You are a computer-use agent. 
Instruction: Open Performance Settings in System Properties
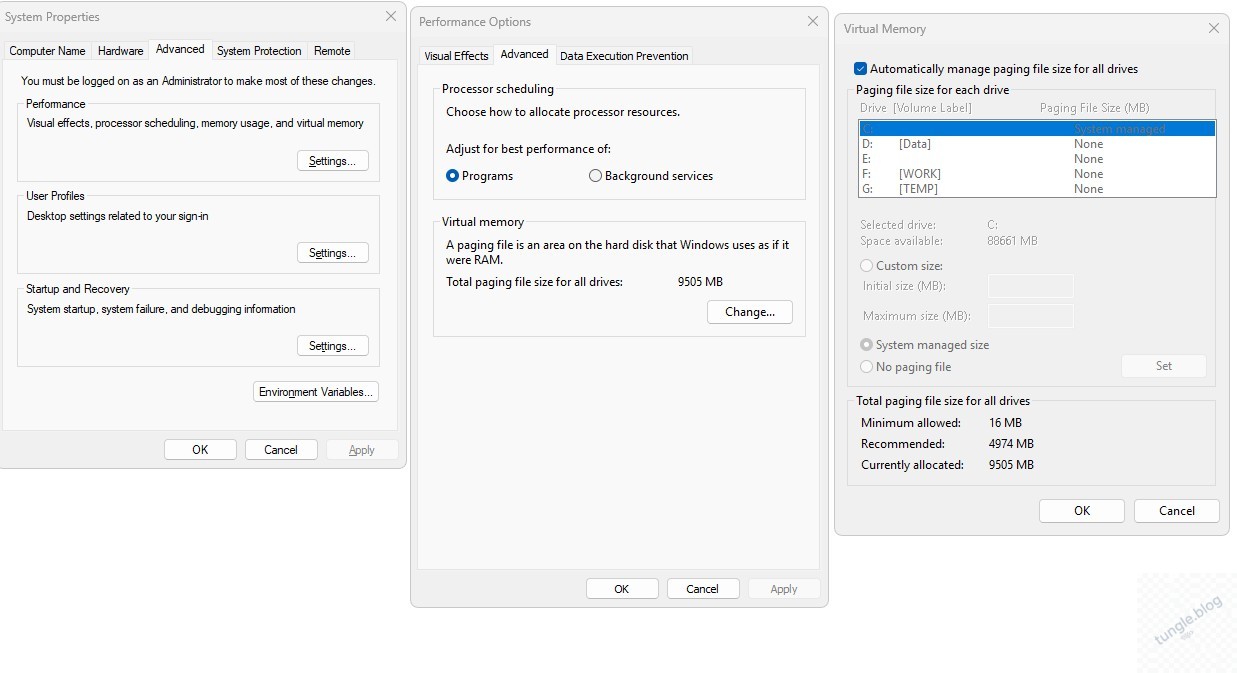click(x=333, y=161)
